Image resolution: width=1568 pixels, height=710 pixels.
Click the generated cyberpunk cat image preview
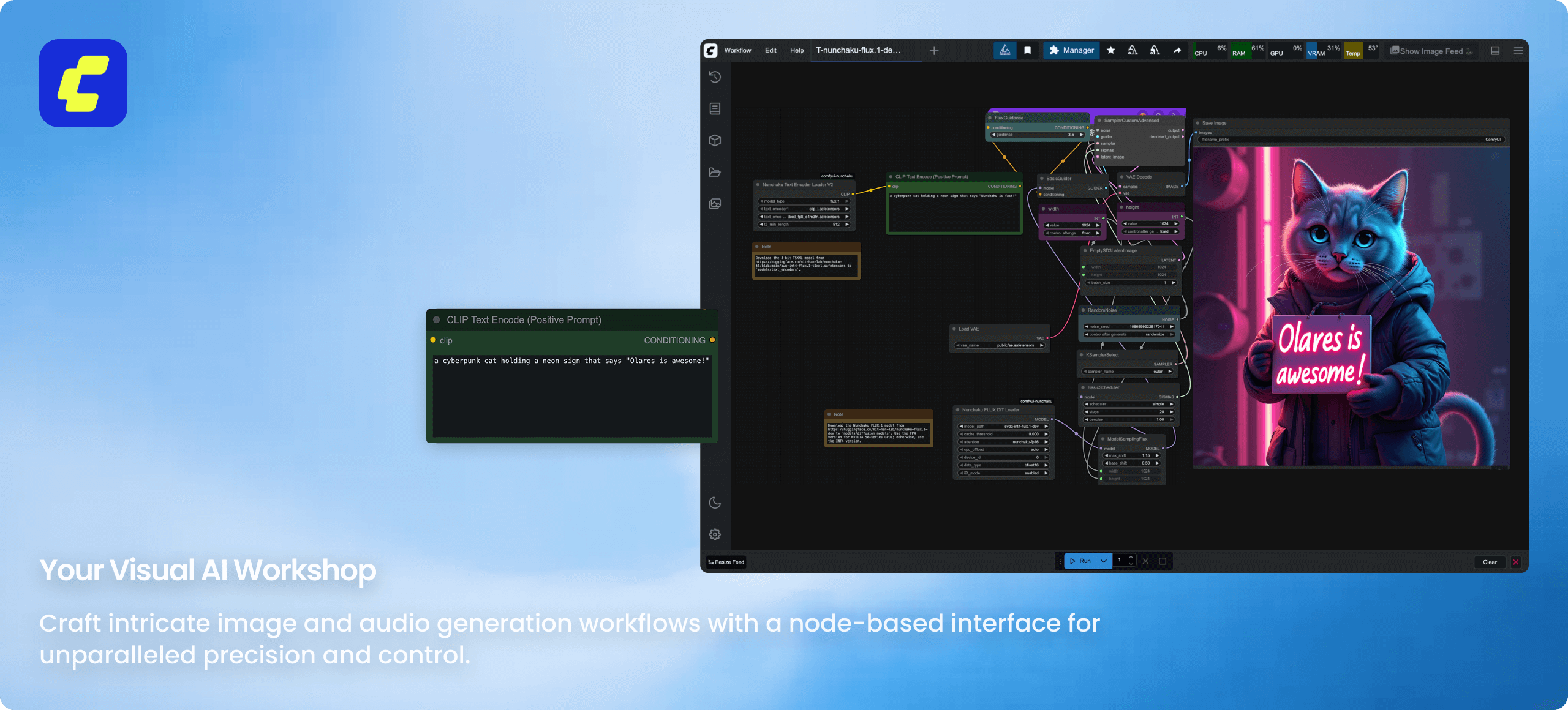[1351, 306]
